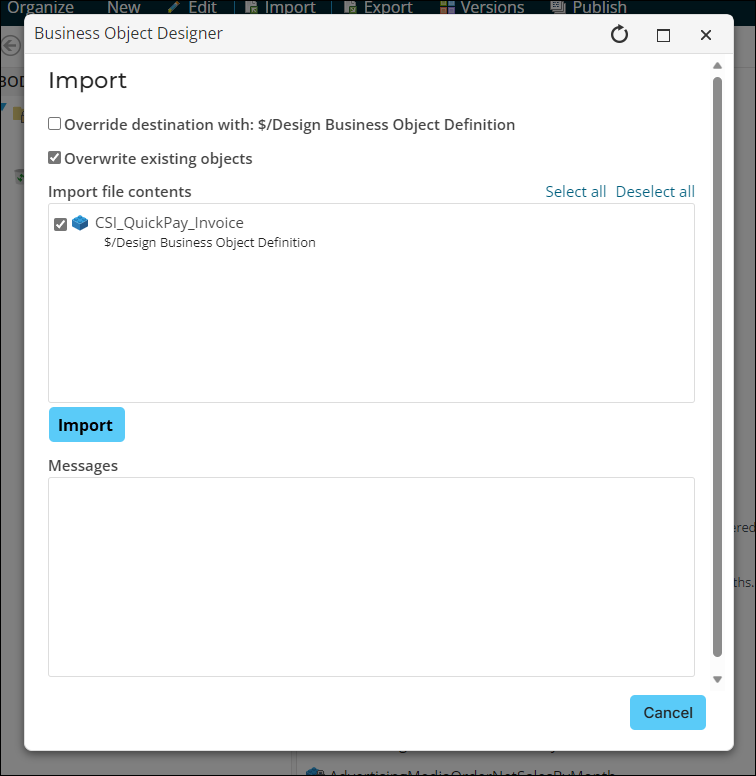Click the Export icon in the top toolbar
This screenshot has width=756, height=776.
(x=351, y=7)
